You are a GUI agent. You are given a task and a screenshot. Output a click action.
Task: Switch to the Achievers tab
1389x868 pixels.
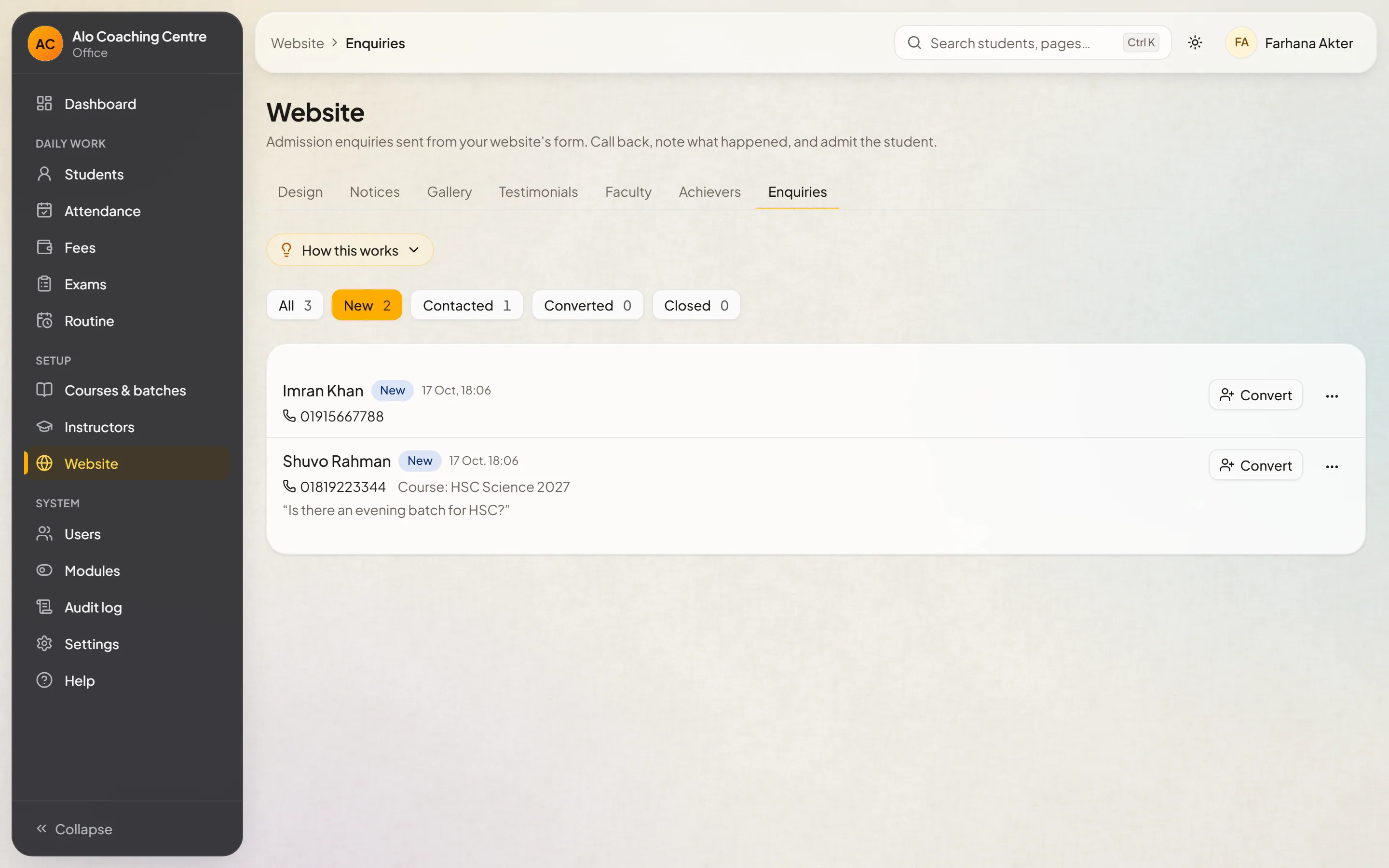pyautogui.click(x=709, y=192)
